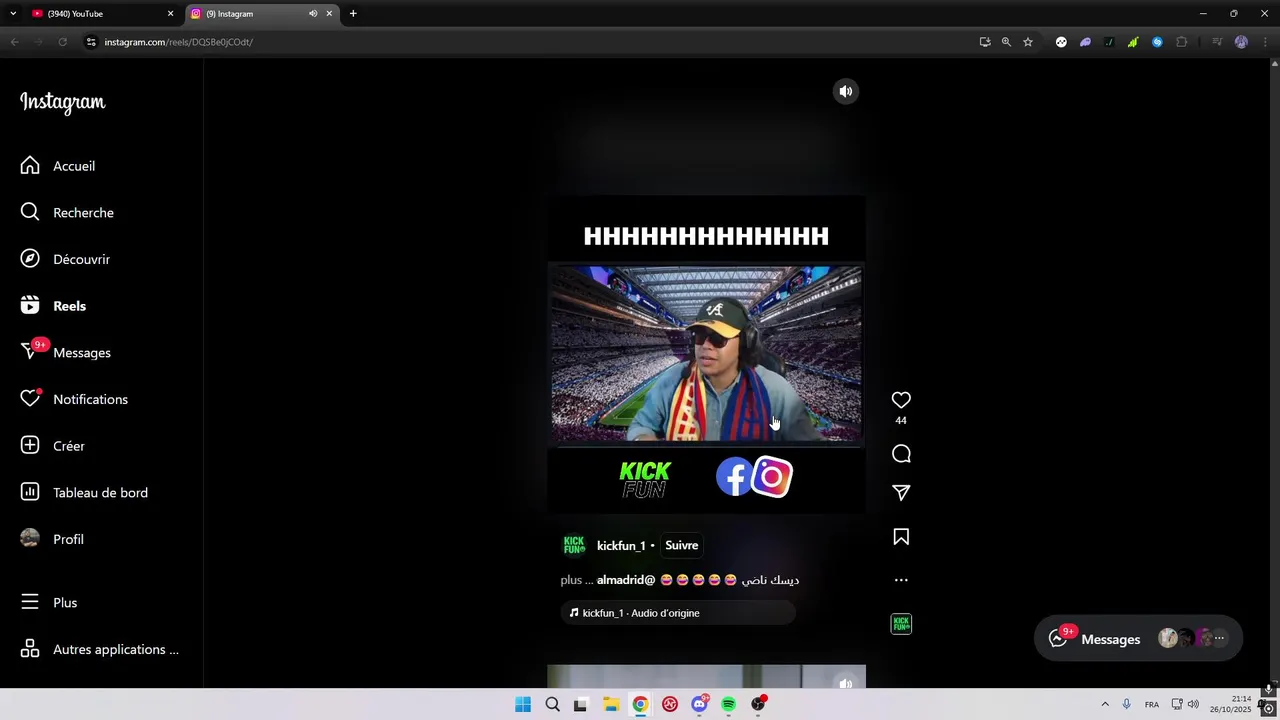Open Spotify from taskbar
Screen dimensions: 1280x720
(729, 704)
